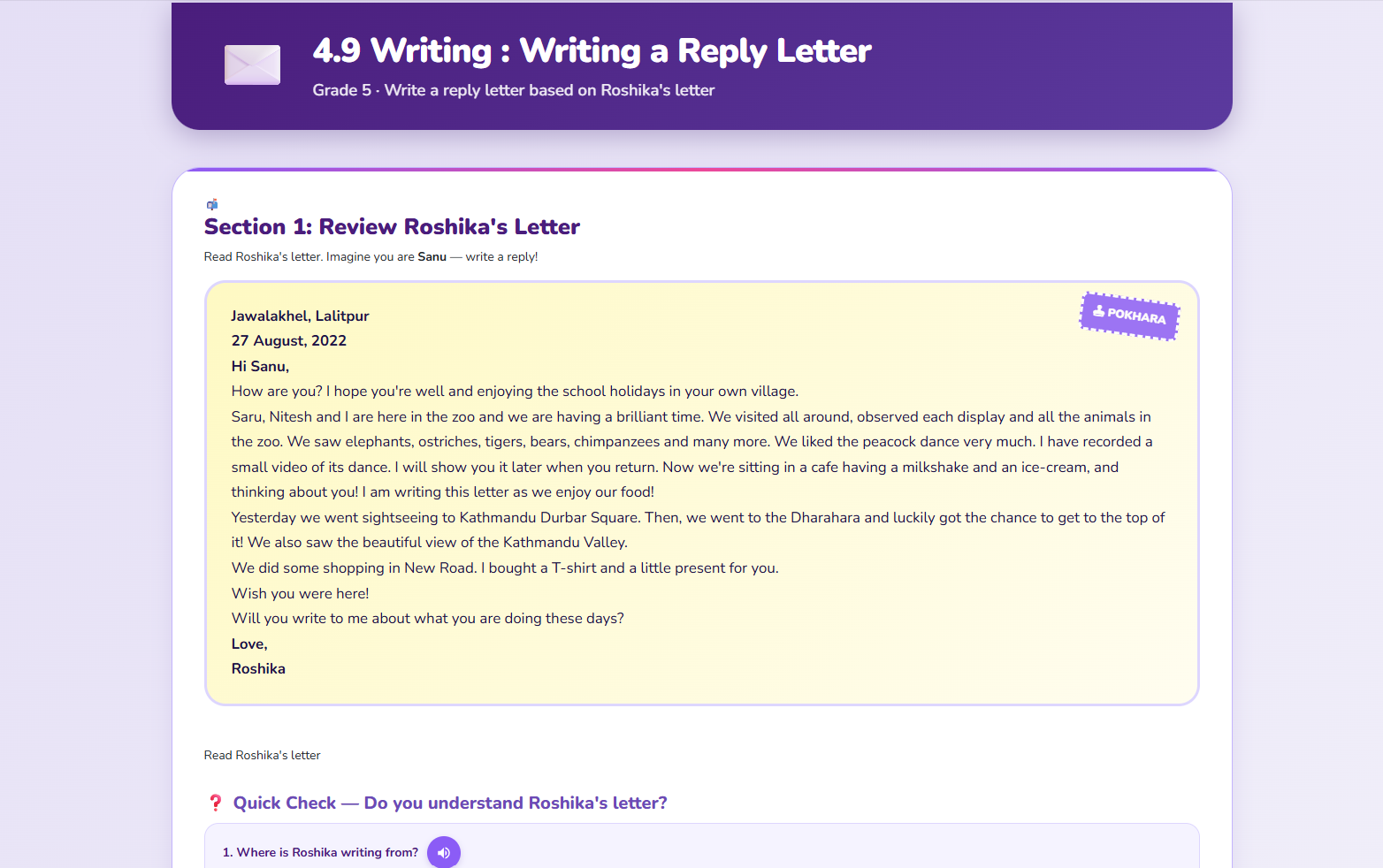Click the red question mark icon
This screenshot has width=1383, height=868.
coord(215,803)
